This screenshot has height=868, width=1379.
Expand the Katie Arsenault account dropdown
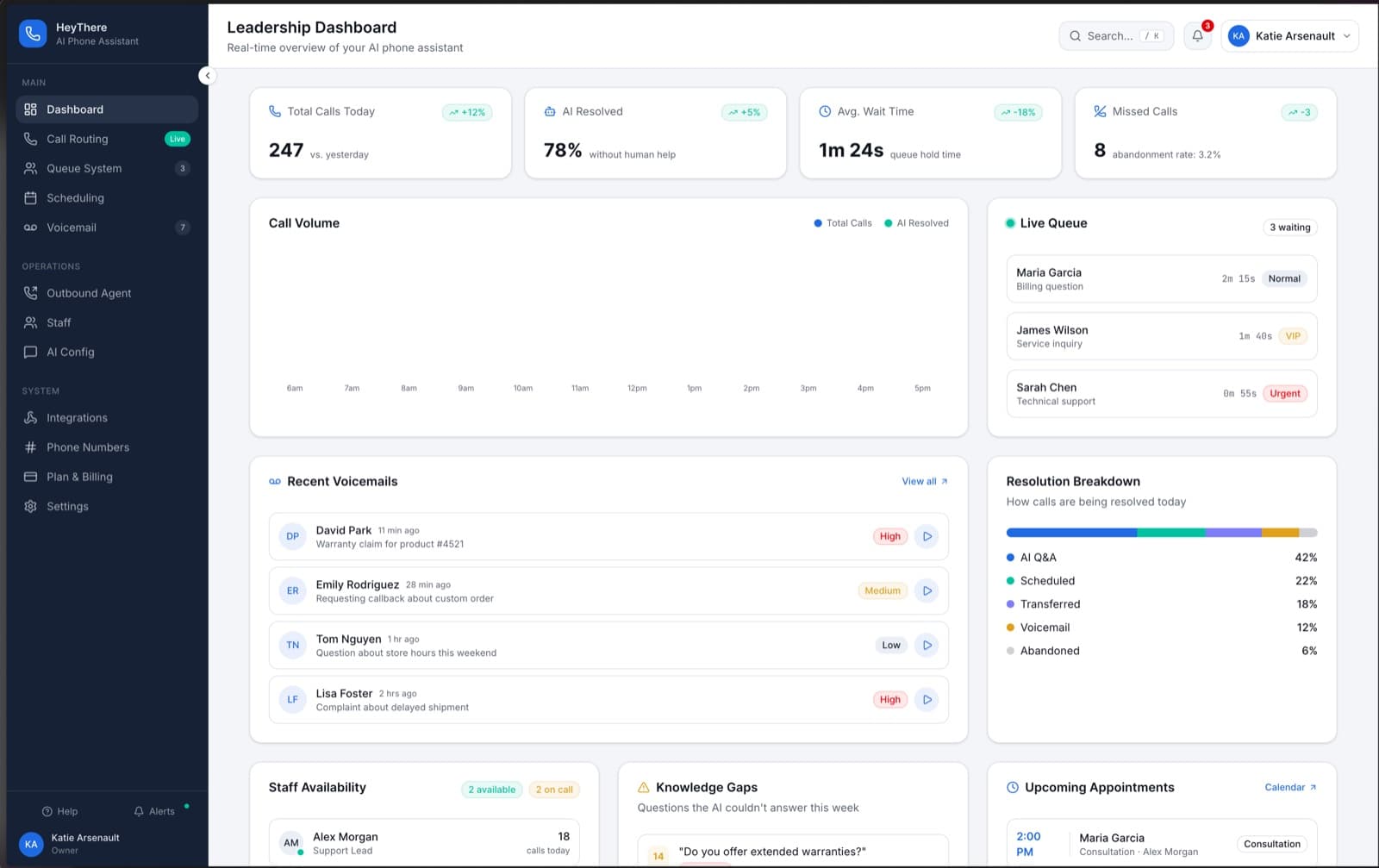[x=1290, y=35]
